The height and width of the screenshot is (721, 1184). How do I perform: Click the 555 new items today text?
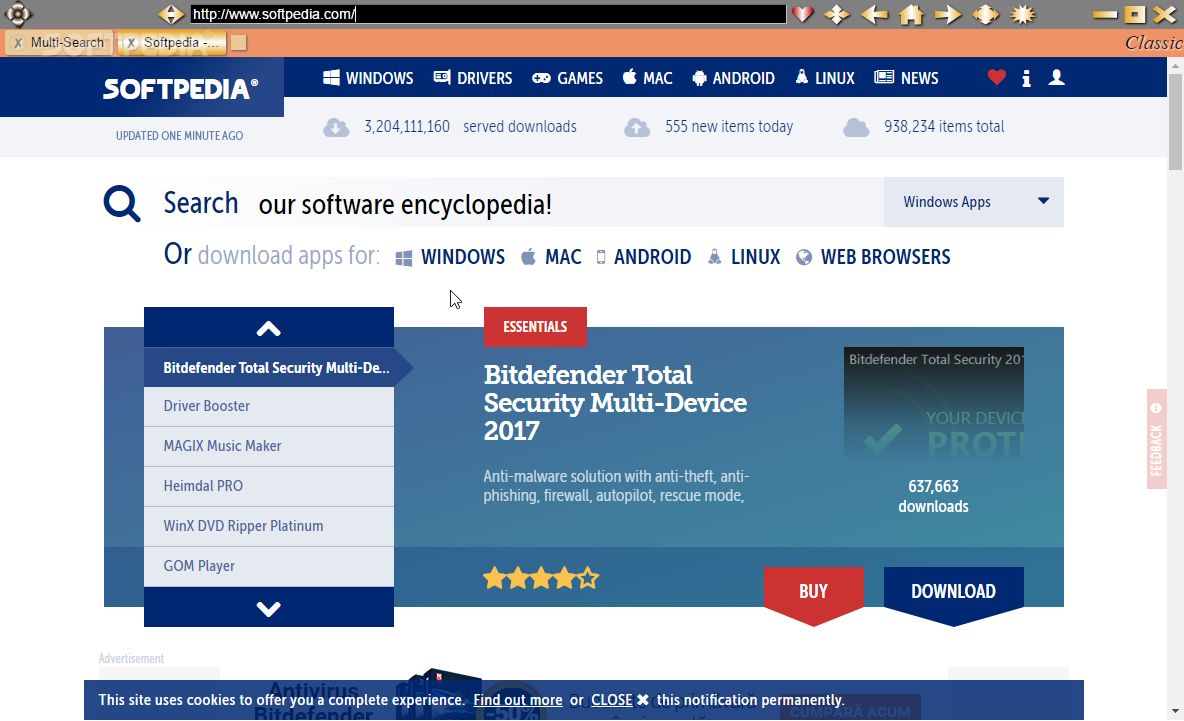coord(729,127)
